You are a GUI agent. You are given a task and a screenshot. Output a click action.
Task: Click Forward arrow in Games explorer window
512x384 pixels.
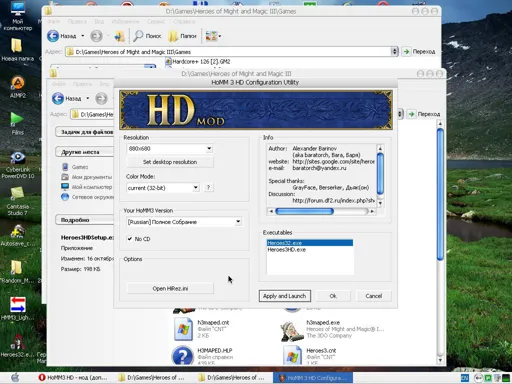(x=97, y=36)
